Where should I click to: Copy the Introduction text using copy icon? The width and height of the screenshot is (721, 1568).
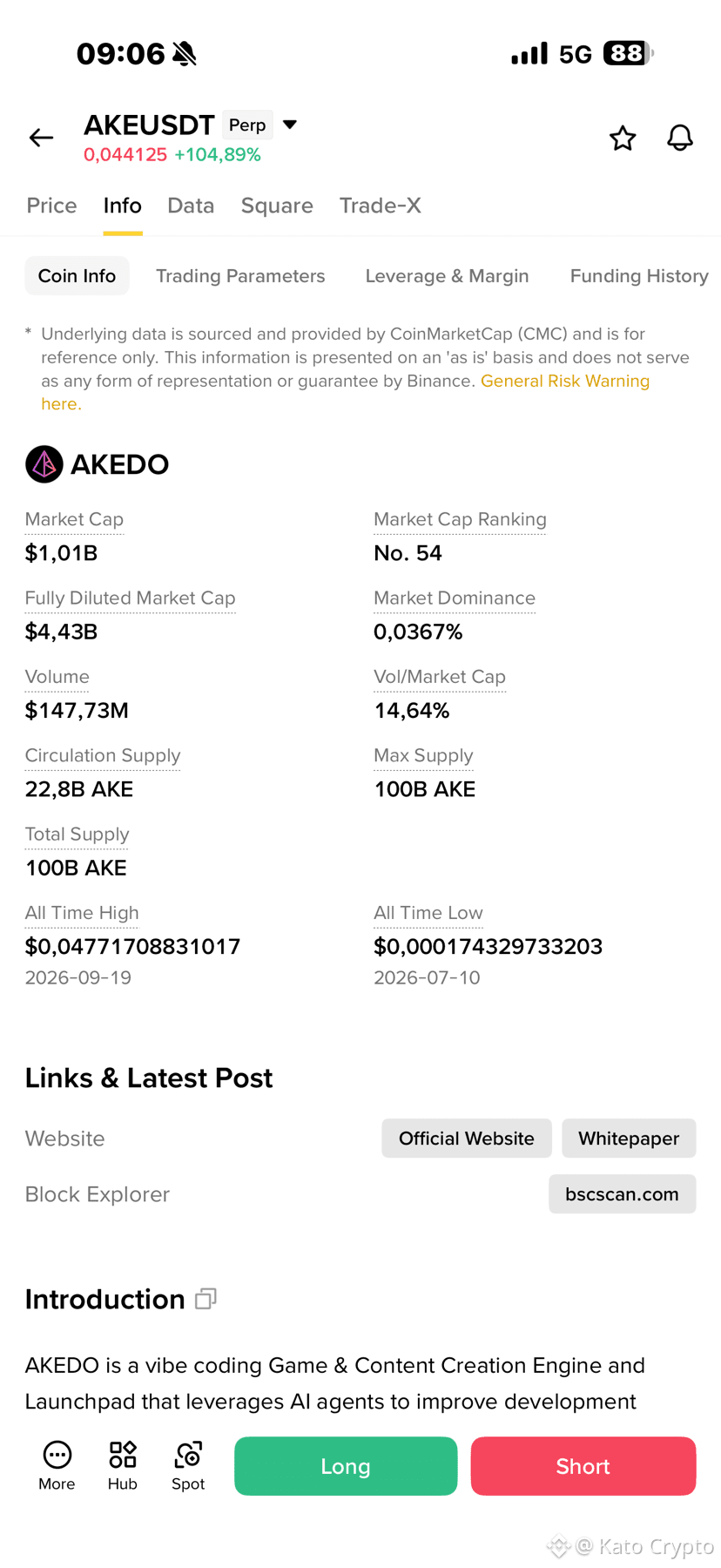point(206,1299)
